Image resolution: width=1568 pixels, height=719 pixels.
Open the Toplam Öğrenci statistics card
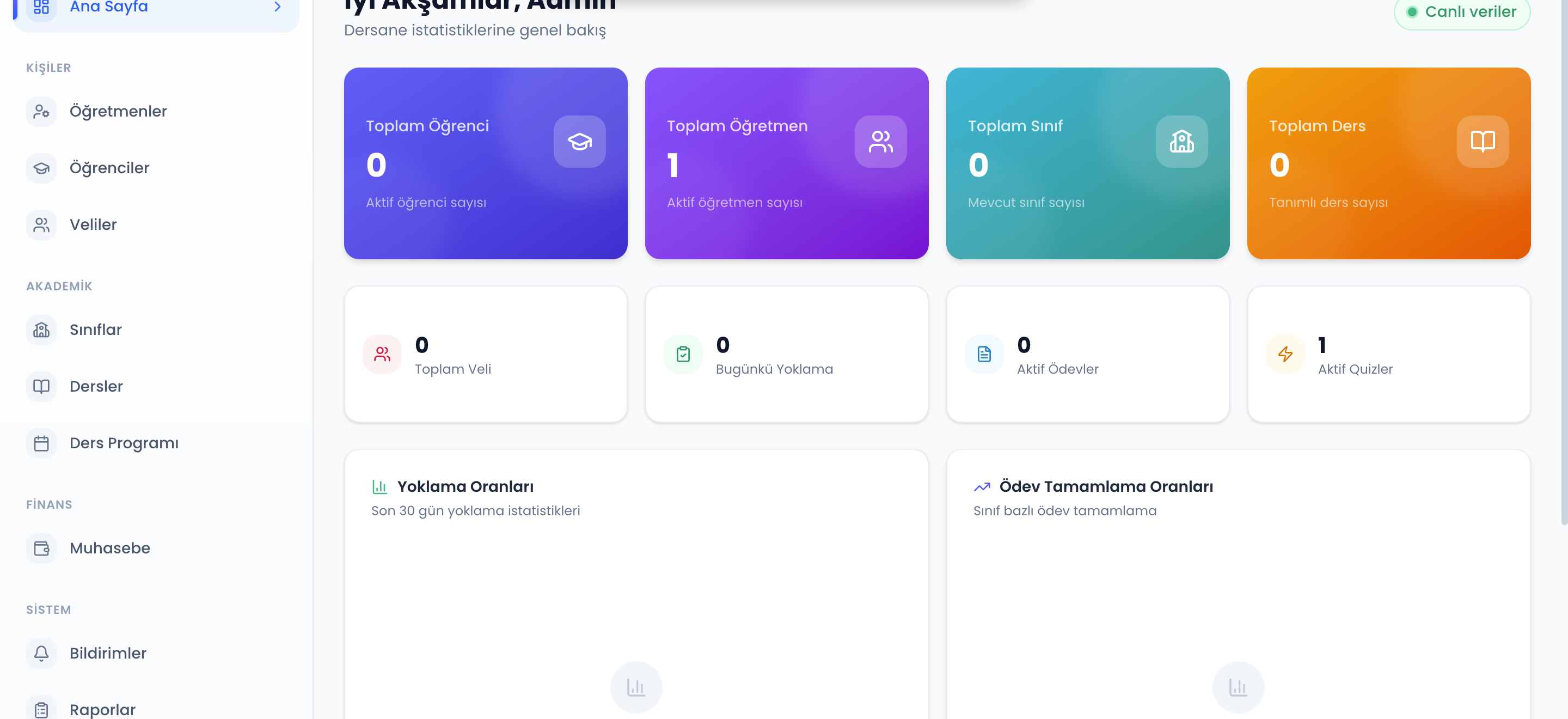[x=485, y=163]
